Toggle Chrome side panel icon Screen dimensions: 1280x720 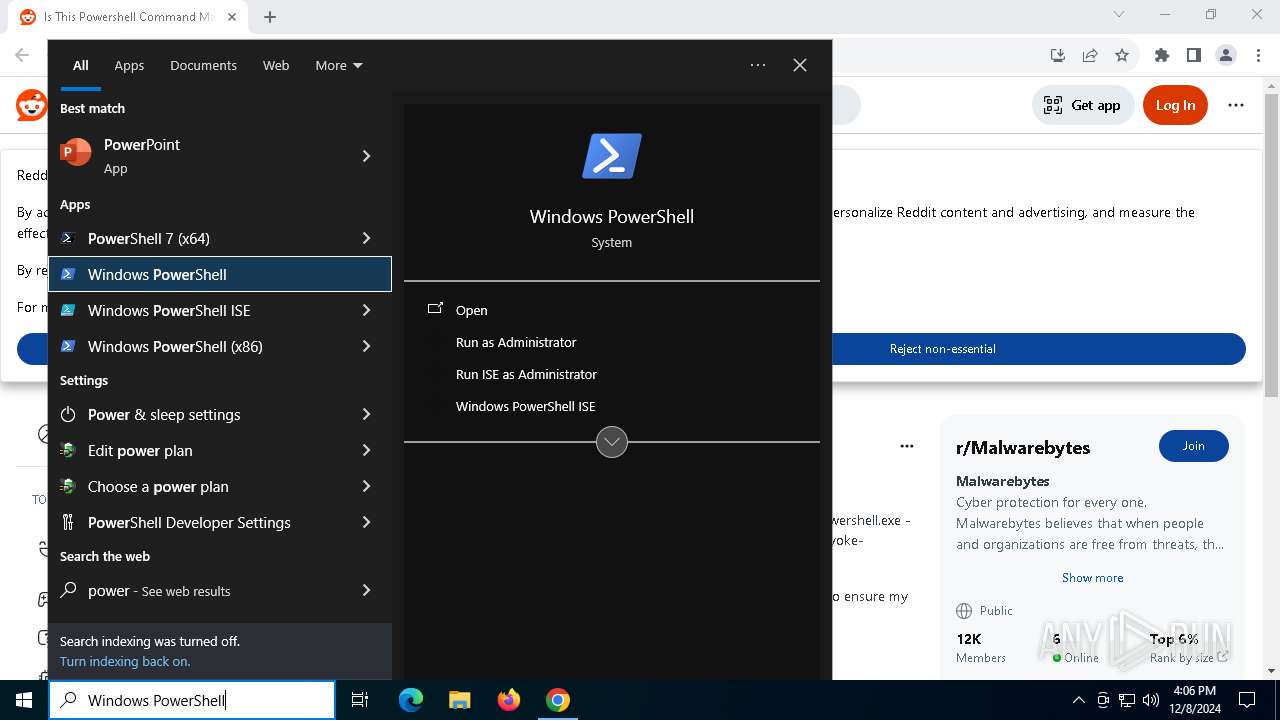(x=1194, y=56)
